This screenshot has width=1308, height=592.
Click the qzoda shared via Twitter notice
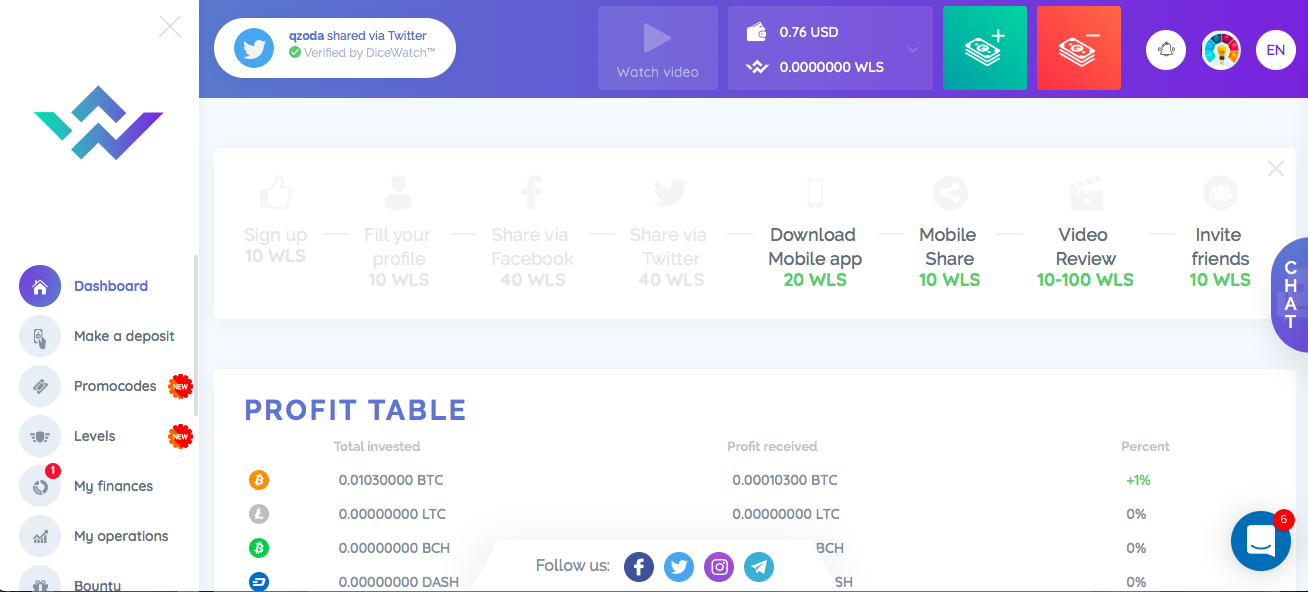click(334, 47)
